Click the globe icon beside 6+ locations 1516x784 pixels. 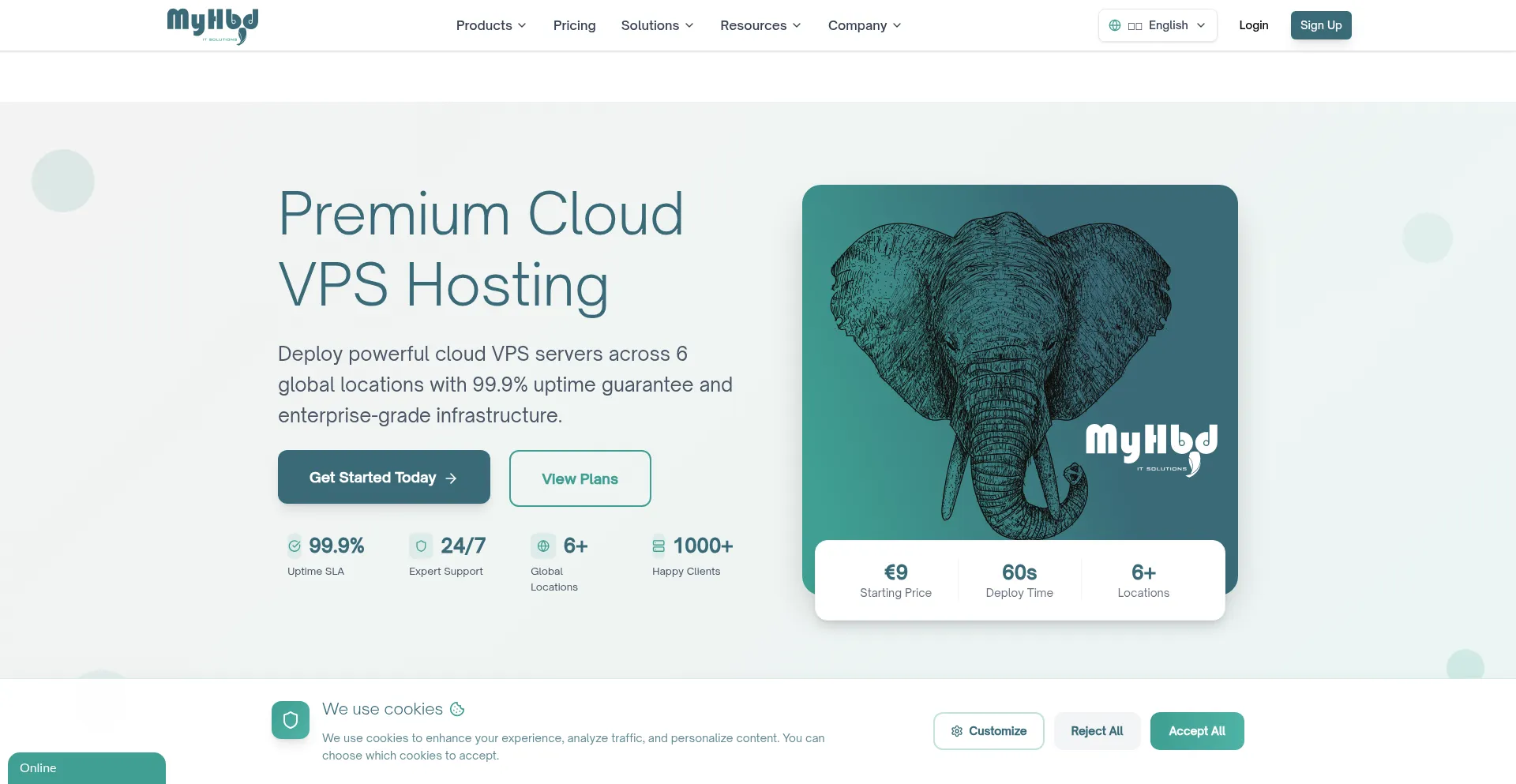tap(543, 546)
